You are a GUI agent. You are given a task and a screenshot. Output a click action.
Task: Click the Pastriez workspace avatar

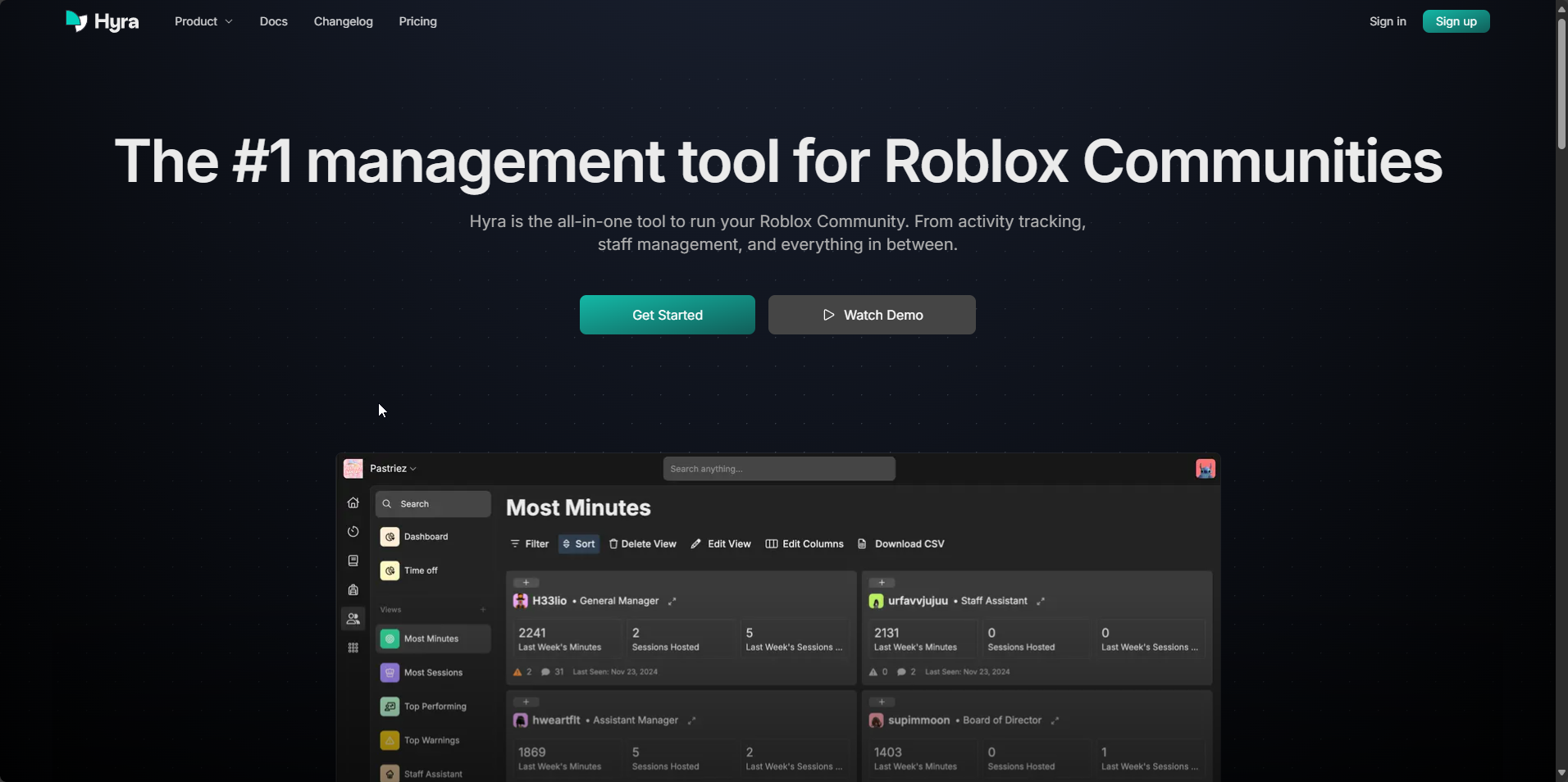pyautogui.click(x=353, y=469)
